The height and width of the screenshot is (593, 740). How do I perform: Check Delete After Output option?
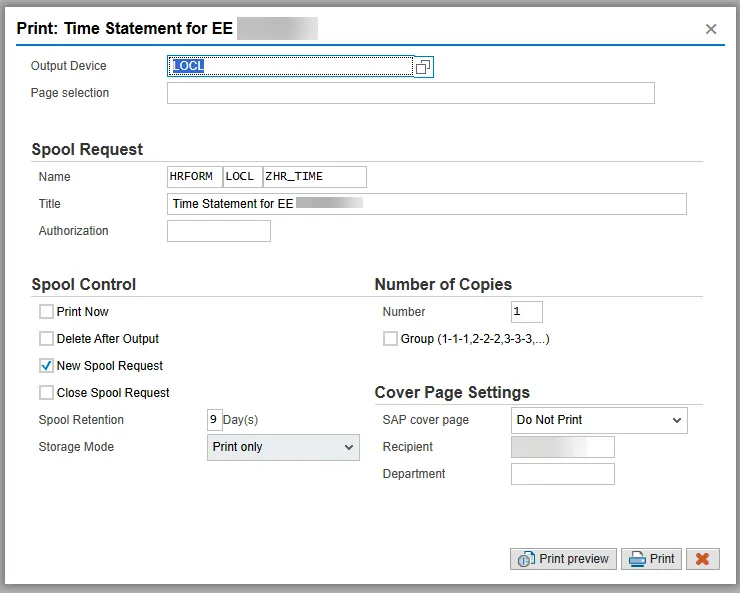tap(47, 339)
